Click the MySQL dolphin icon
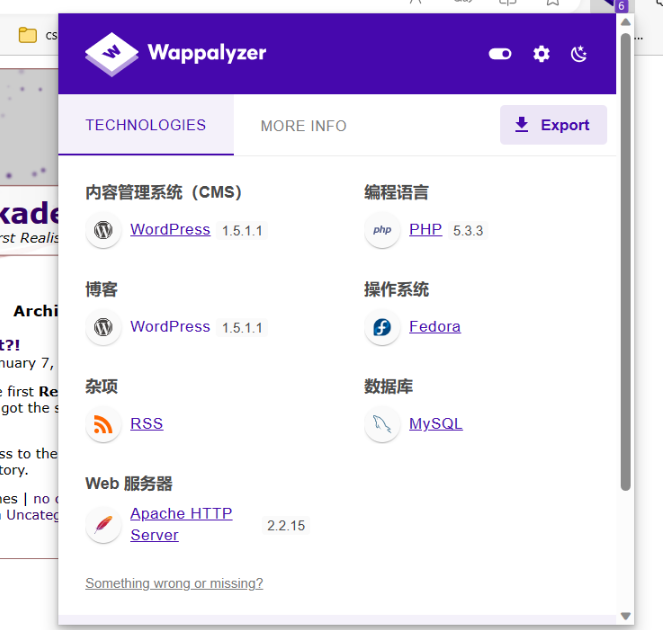 point(382,424)
